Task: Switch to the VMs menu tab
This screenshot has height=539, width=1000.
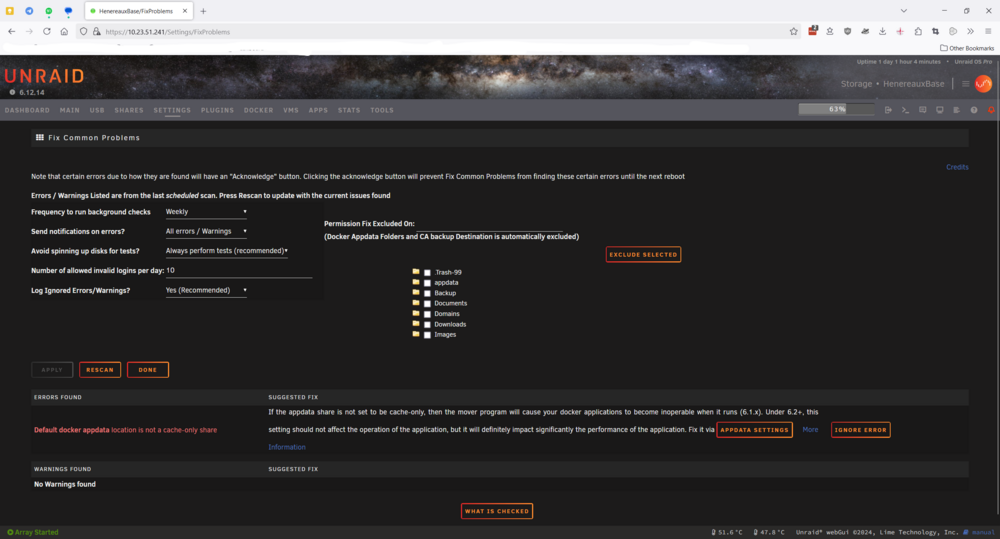Action: click(x=291, y=110)
